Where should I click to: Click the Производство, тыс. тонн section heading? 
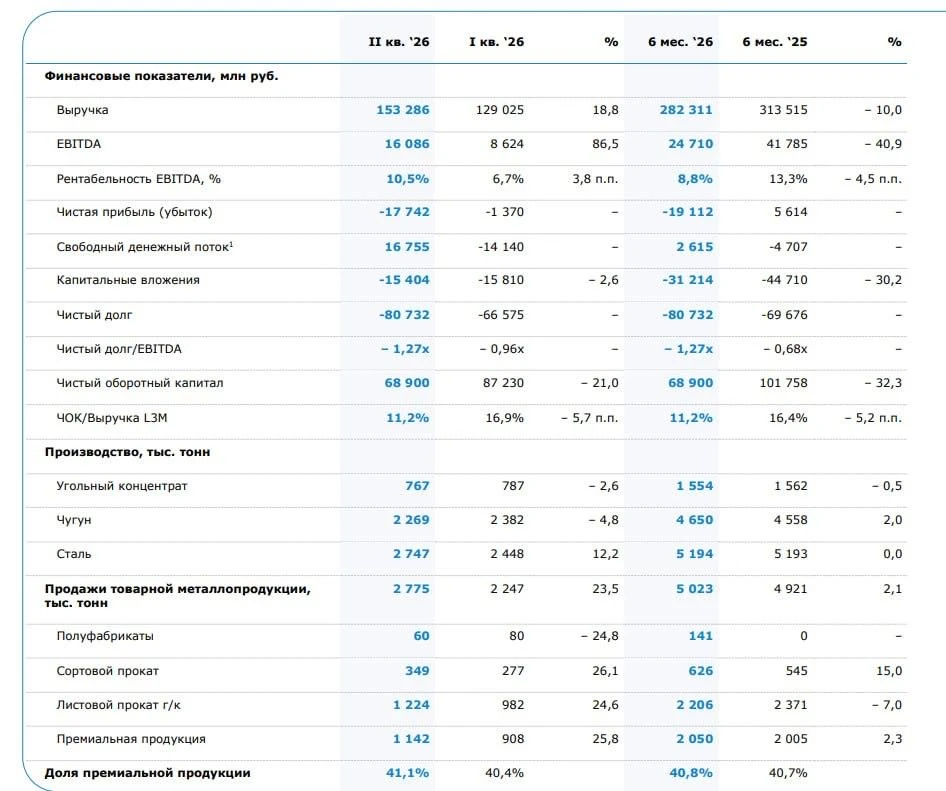pos(127,452)
